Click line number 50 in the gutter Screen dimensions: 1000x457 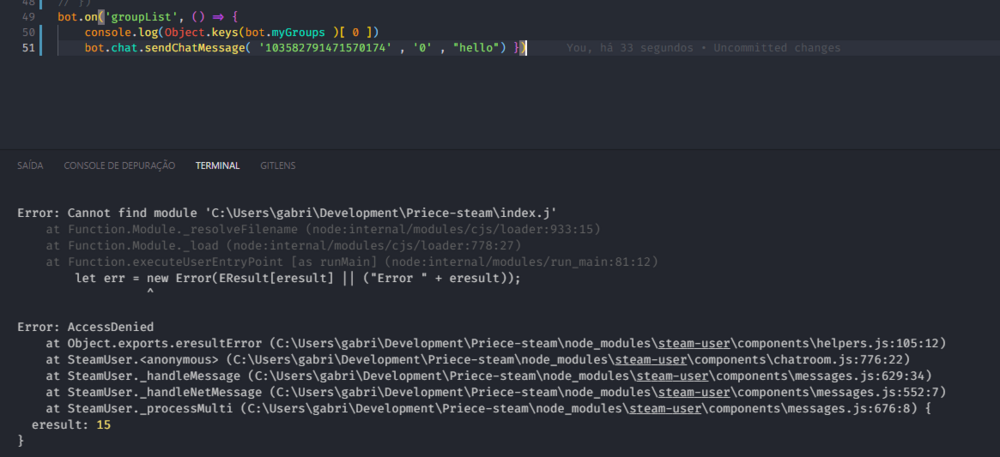(x=28, y=33)
